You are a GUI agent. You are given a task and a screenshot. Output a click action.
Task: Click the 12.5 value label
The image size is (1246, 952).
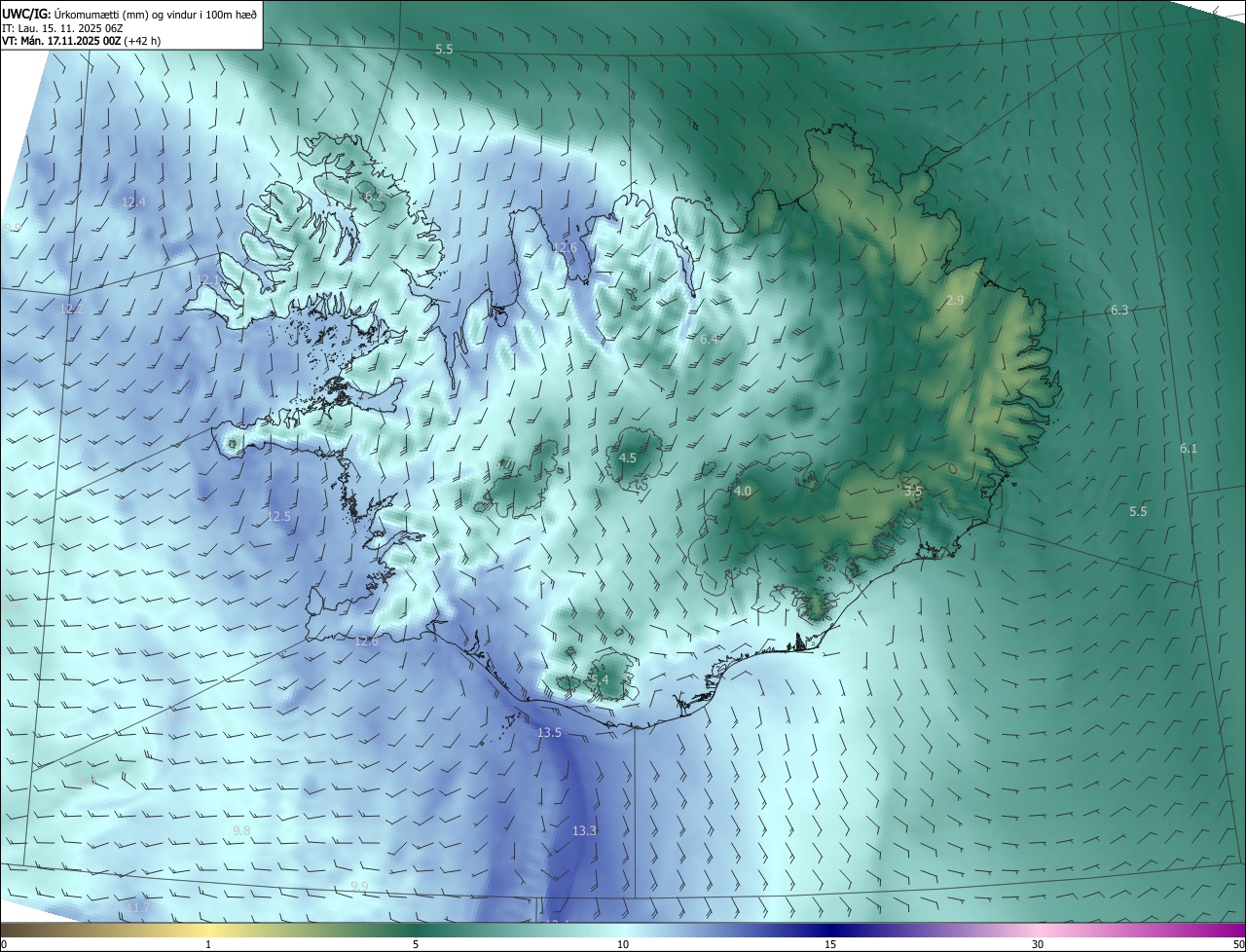click(279, 516)
